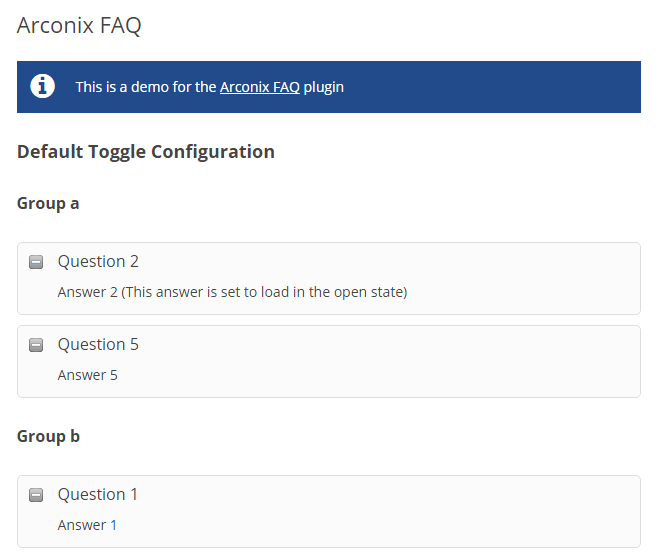The height and width of the screenshot is (555, 669).
Task: Click the Group b heading
Action: [x=48, y=436]
